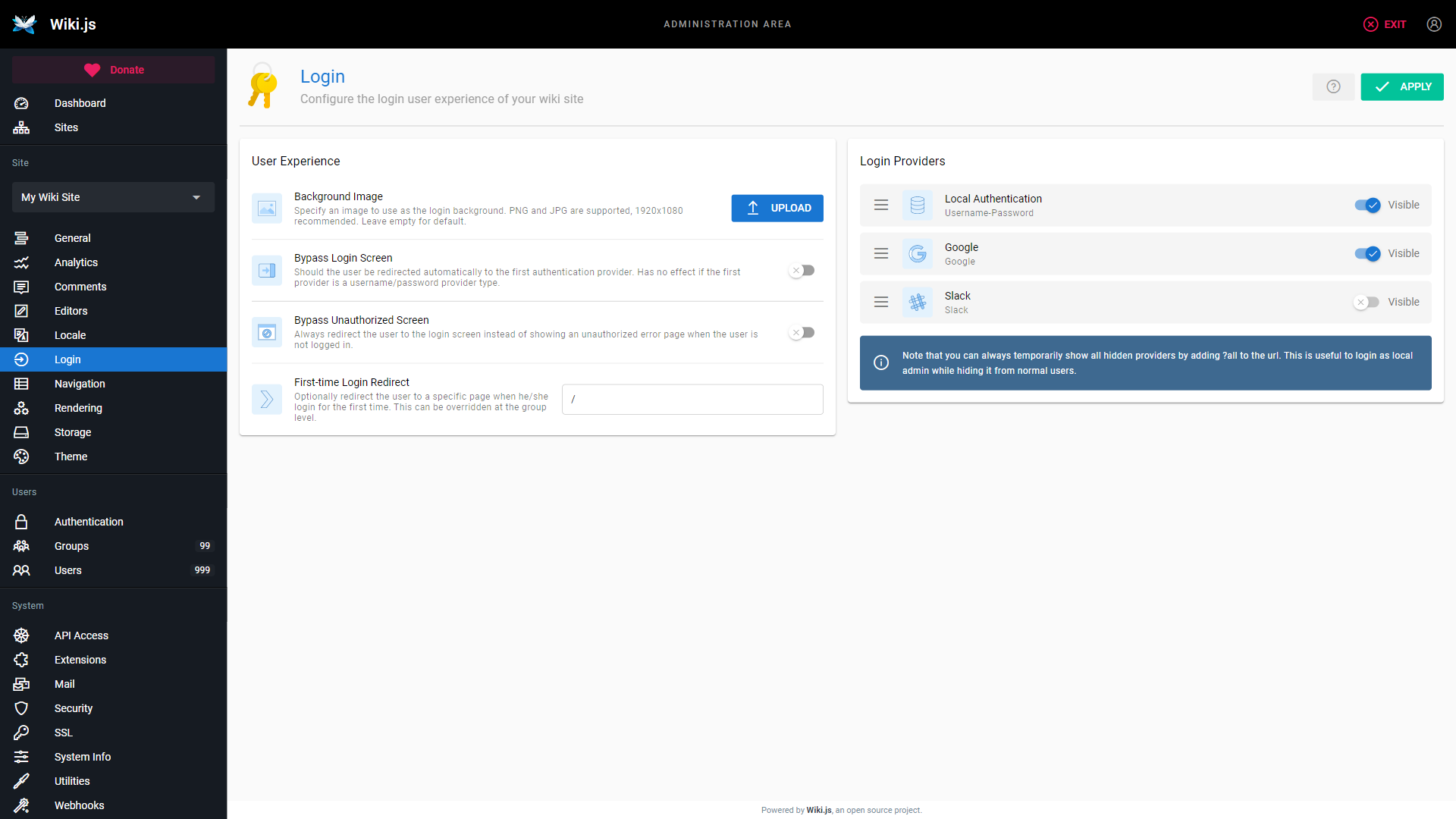The height and width of the screenshot is (819, 1456).
Task: Click the user account icon top right
Action: pos(1434,24)
